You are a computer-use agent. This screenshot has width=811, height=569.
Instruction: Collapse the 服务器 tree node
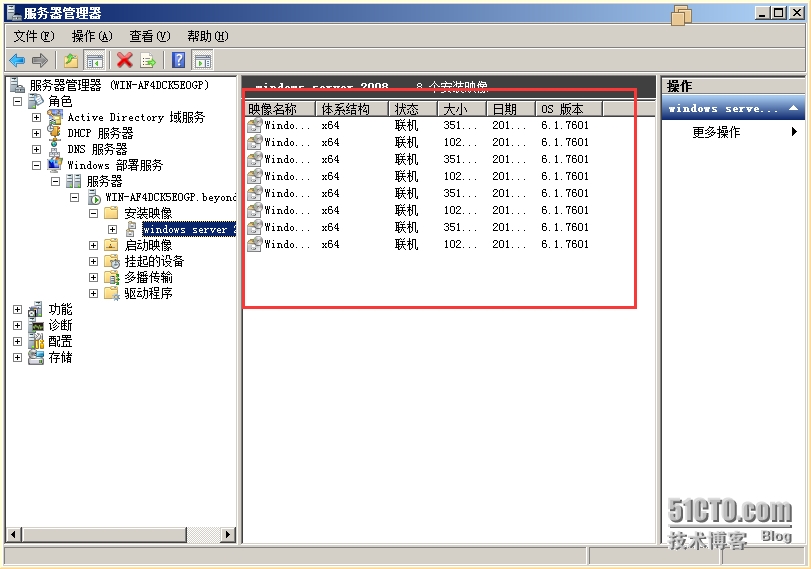tap(56, 182)
